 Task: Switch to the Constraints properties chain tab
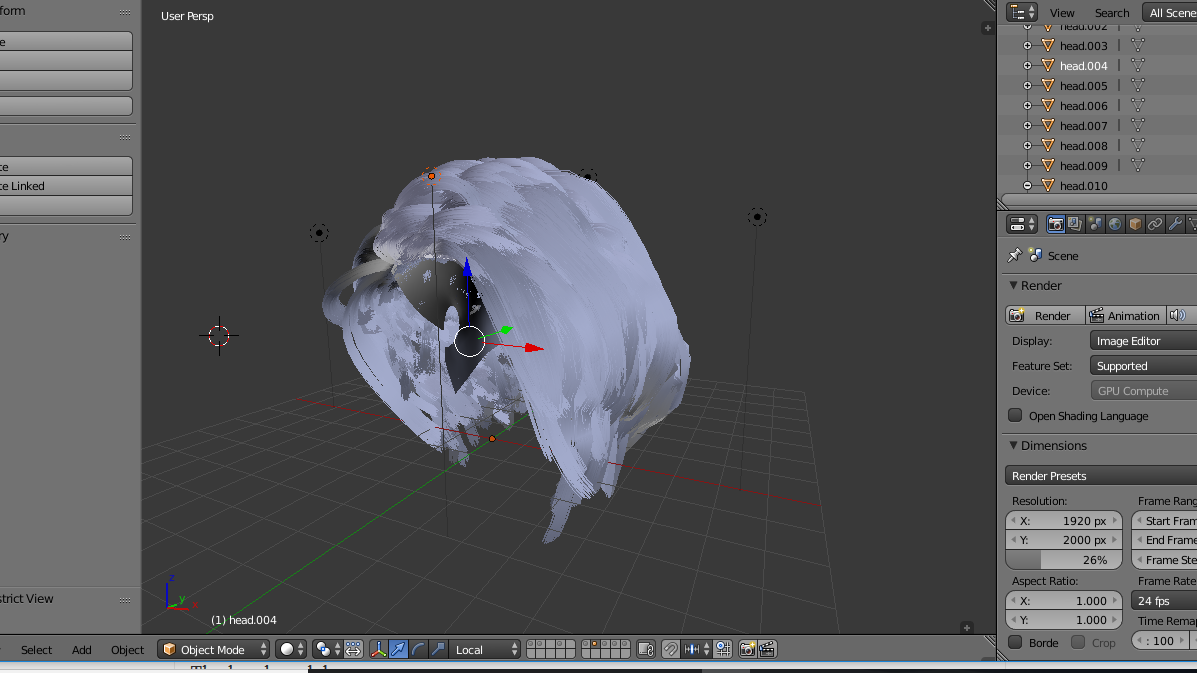click(1154, 224)
